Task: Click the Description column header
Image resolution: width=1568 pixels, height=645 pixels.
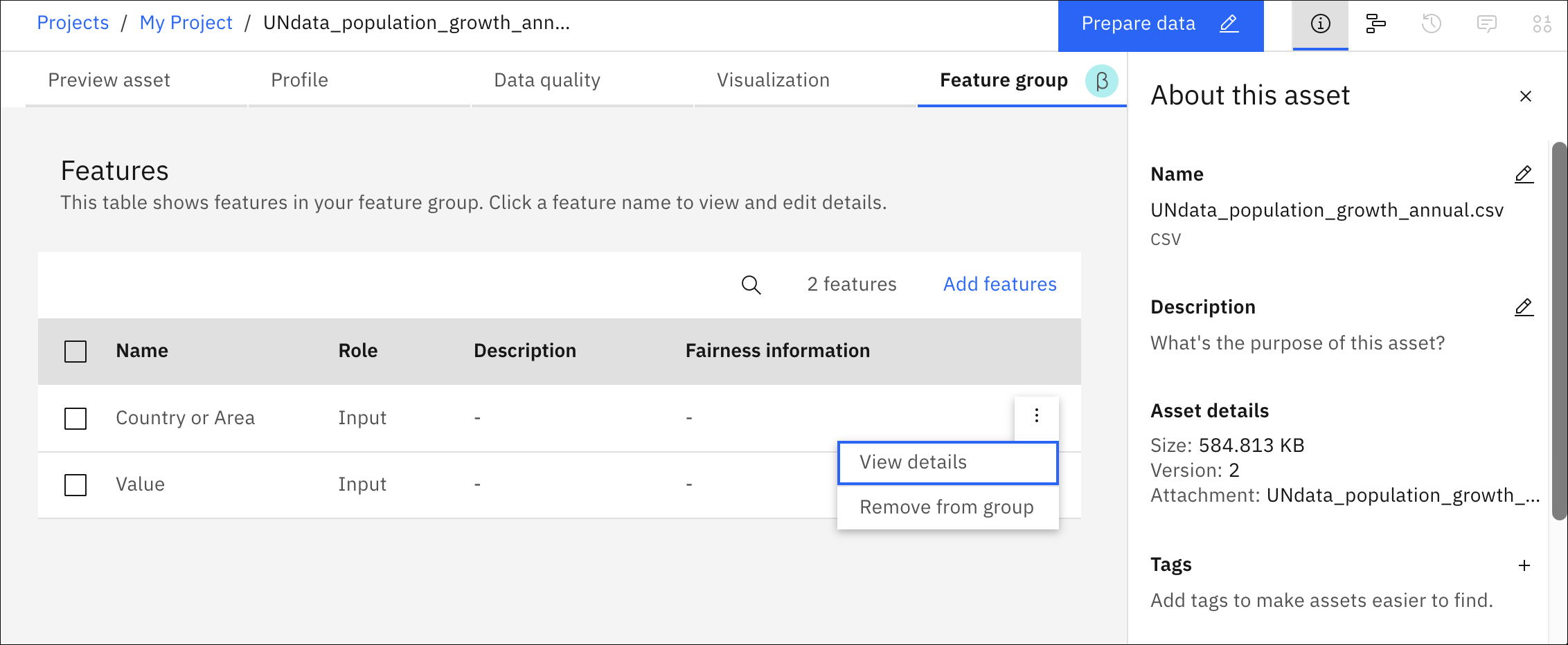Action: click(525, 351)
